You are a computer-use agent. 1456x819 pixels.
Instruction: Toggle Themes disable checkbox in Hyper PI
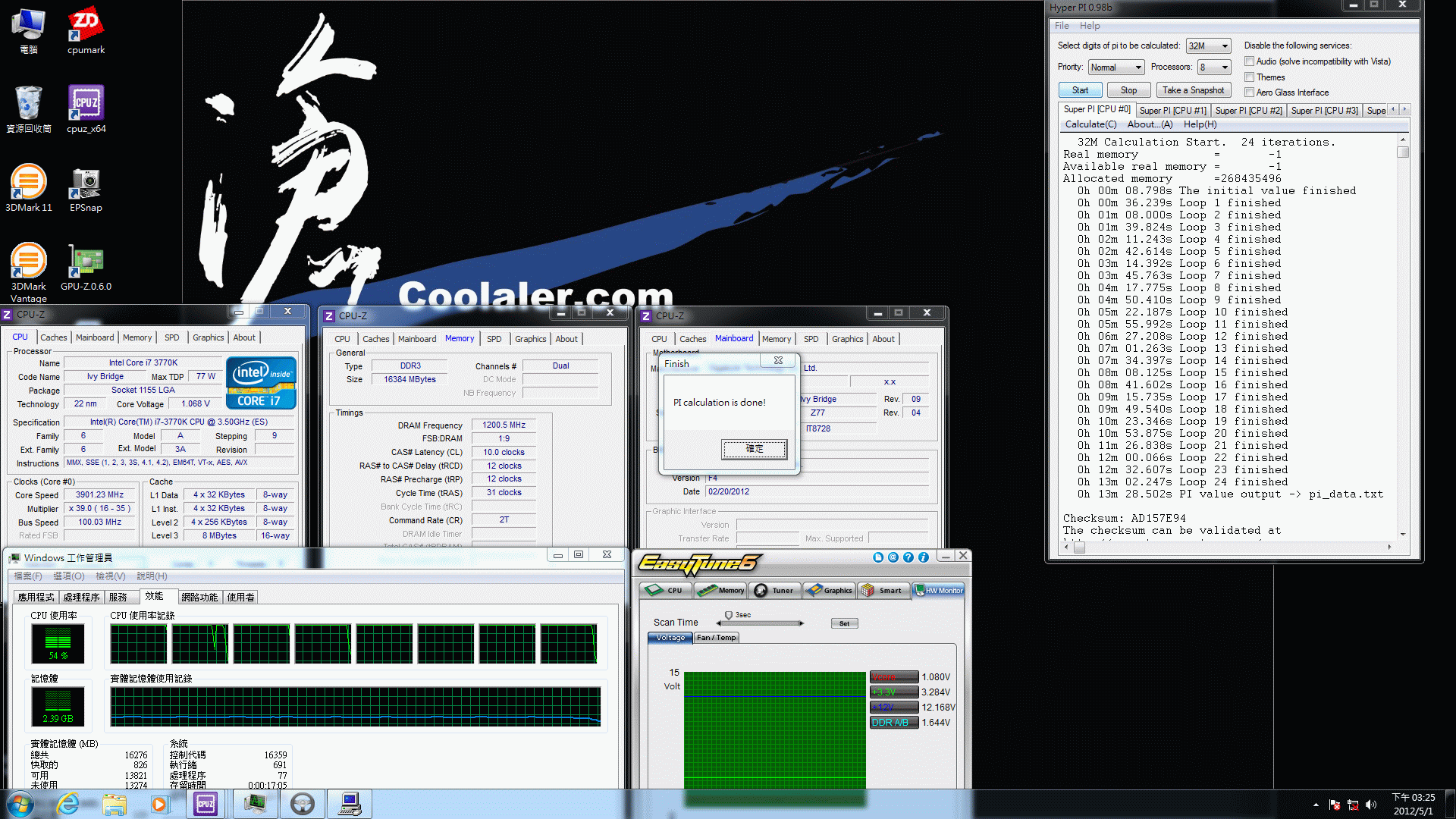1251,77
